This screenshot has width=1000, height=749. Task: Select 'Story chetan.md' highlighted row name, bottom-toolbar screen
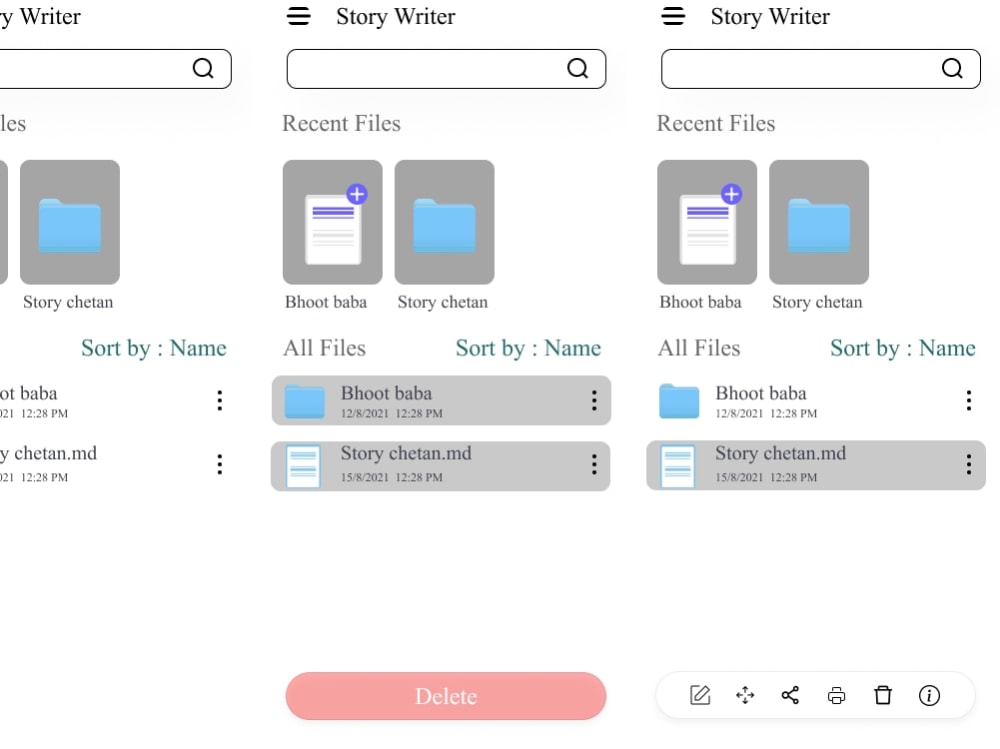[x=780, y=454]
